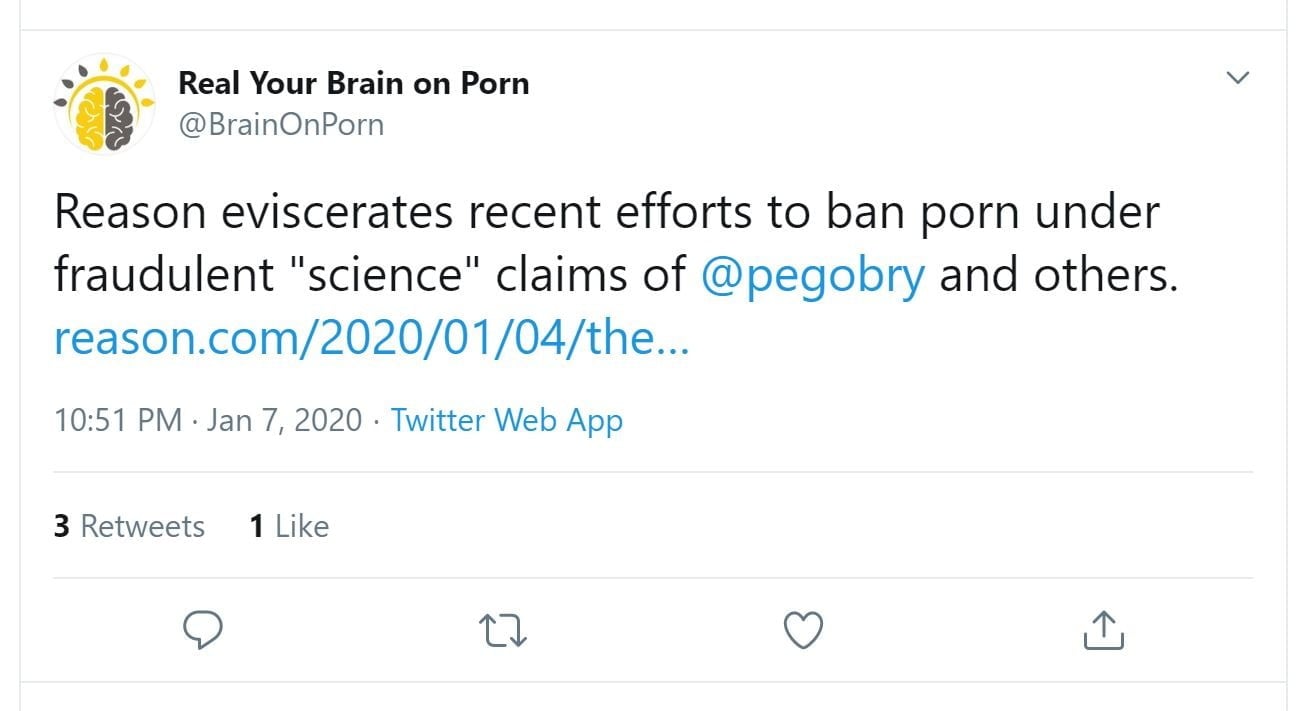This screenshot has height=711, width=1305.
Task: Click the Jan 7, 2020 date
Action: click(284, 420)
